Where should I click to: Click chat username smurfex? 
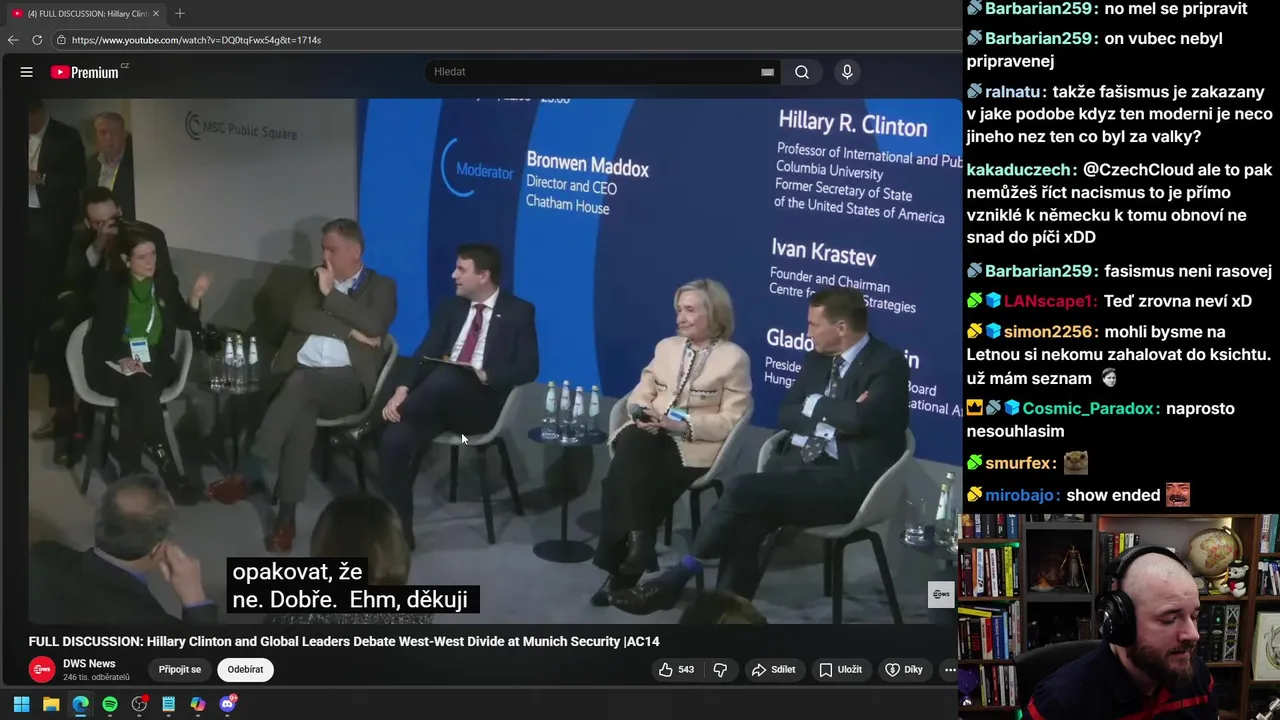(1018, 463)
